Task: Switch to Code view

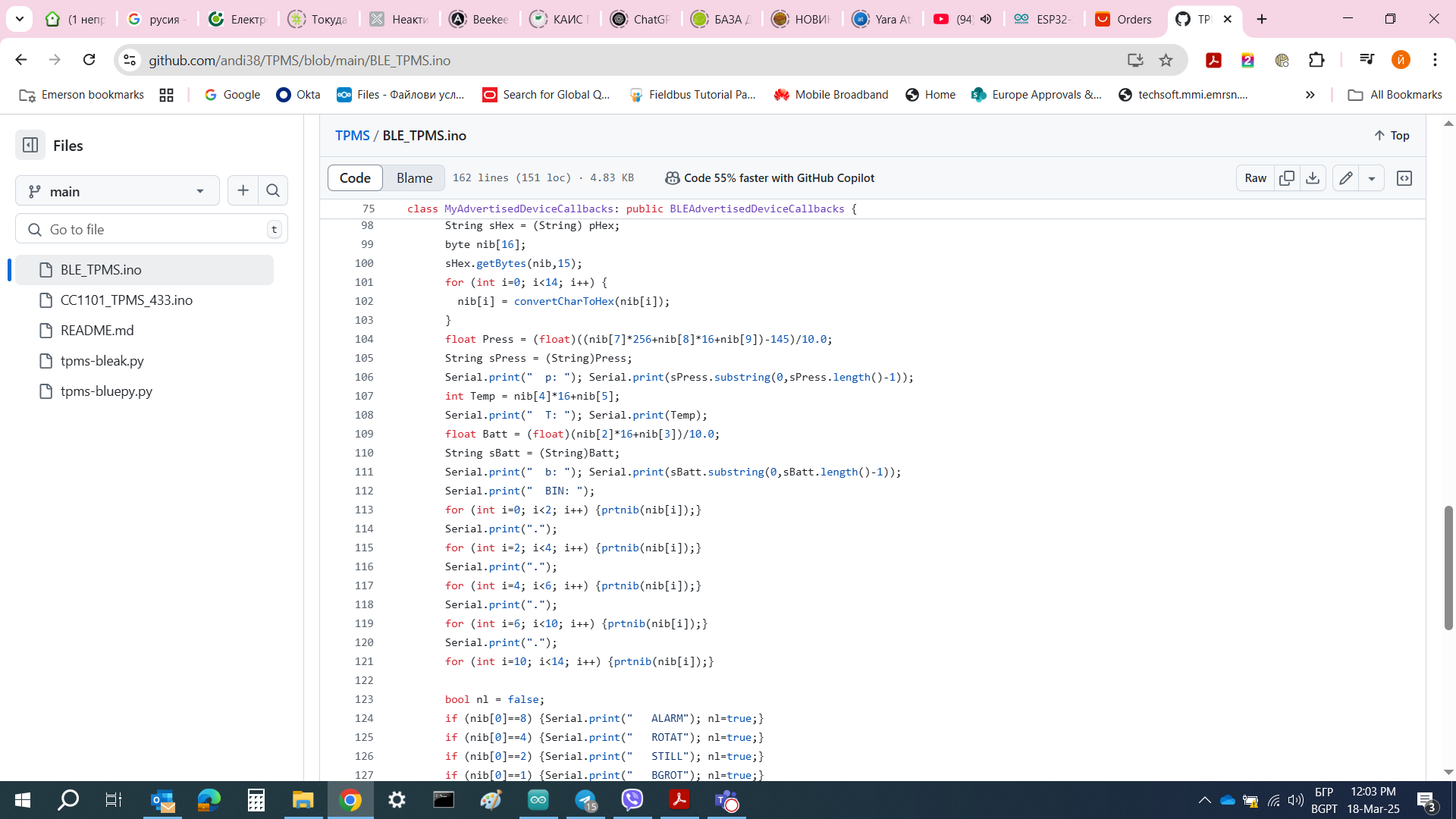Action: (355, 178)
